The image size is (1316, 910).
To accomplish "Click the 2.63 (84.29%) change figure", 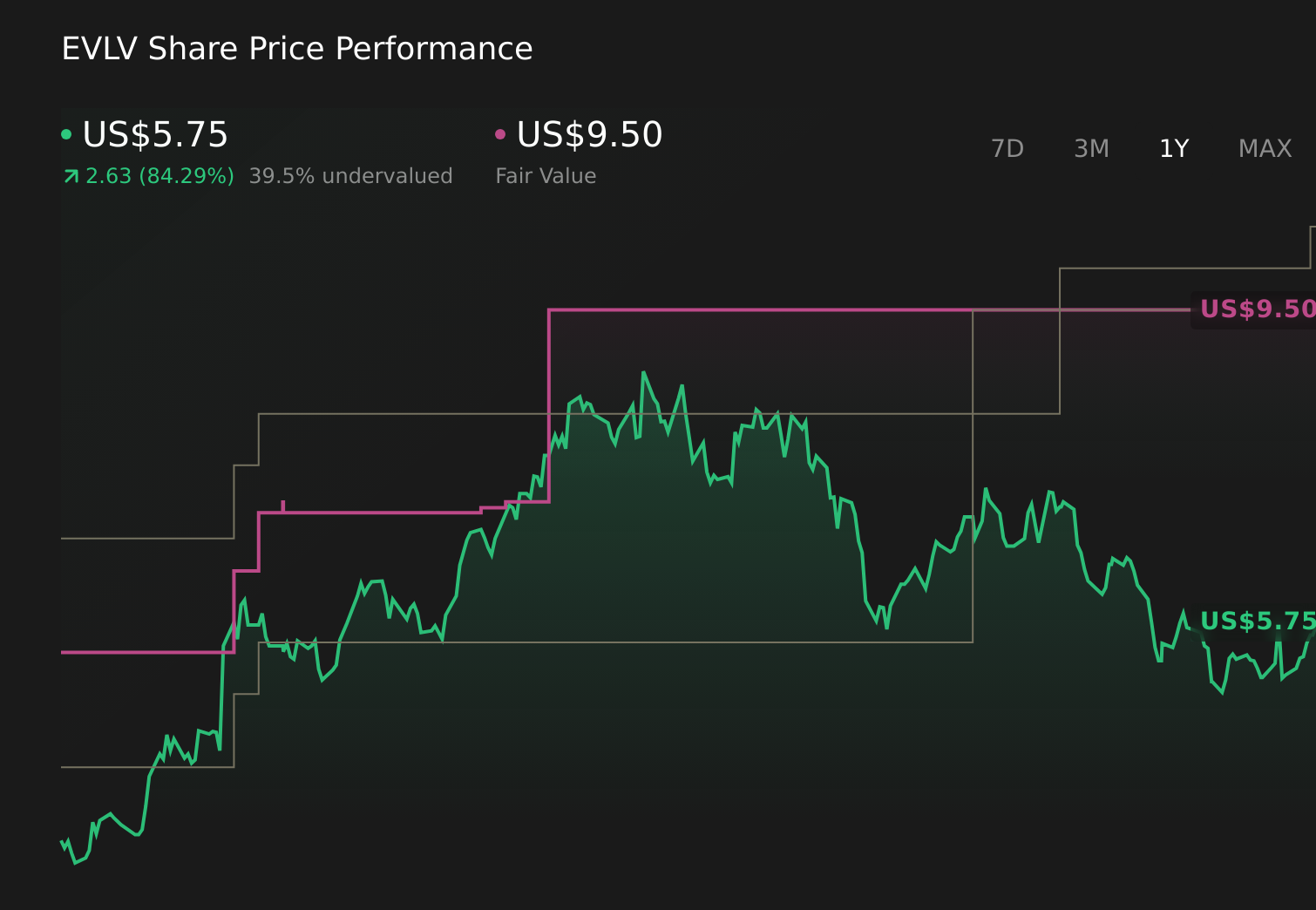I will click(x=159, y=175).
